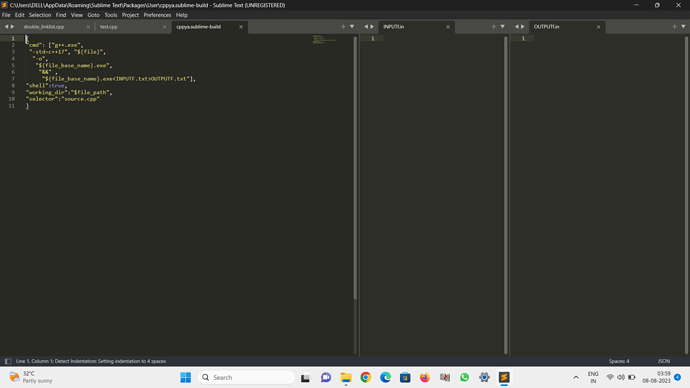
Task: Click next tab arrow in first pane
Action: pyautogui.click(x=12, y=27)
